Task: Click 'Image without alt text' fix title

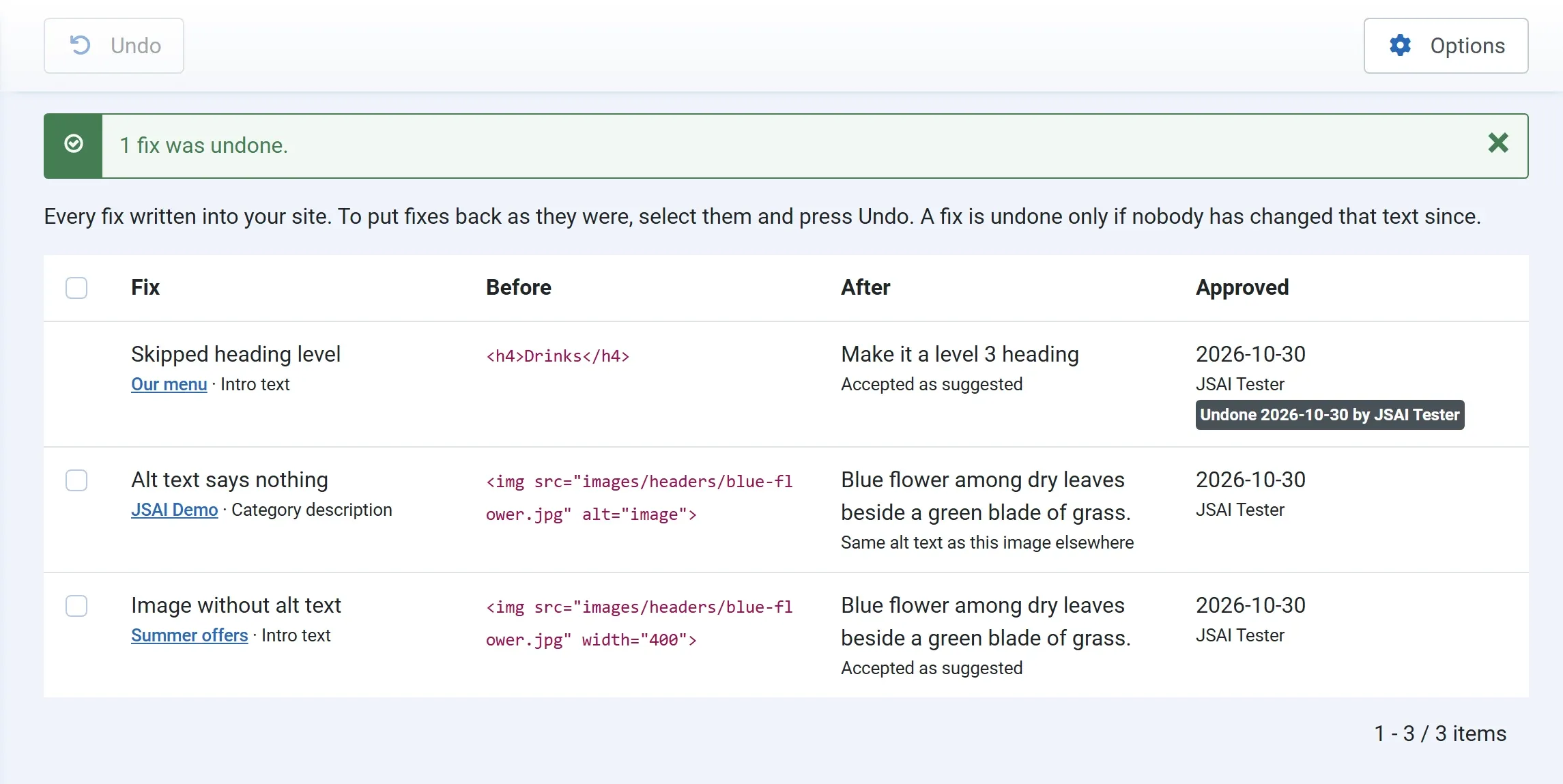Action: tap(236, 605)
